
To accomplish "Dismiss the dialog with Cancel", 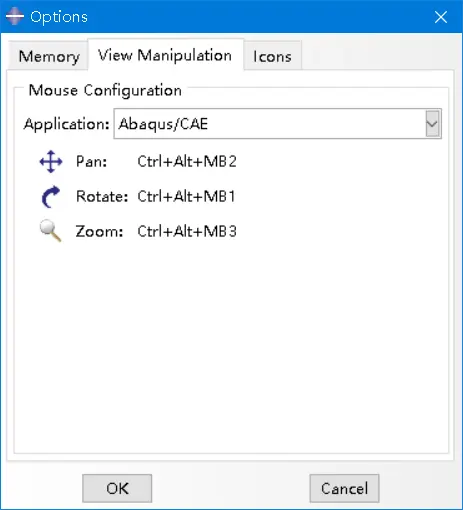I will [344, 488].
